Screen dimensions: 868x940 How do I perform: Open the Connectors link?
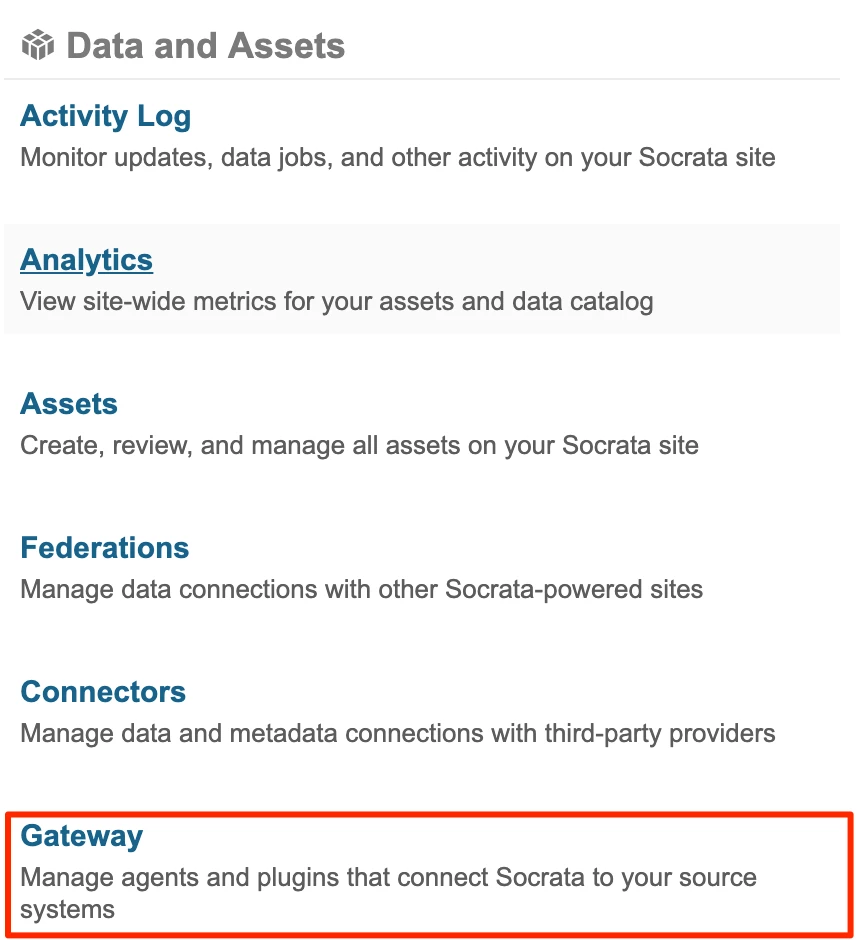click(x=103, y=692)
